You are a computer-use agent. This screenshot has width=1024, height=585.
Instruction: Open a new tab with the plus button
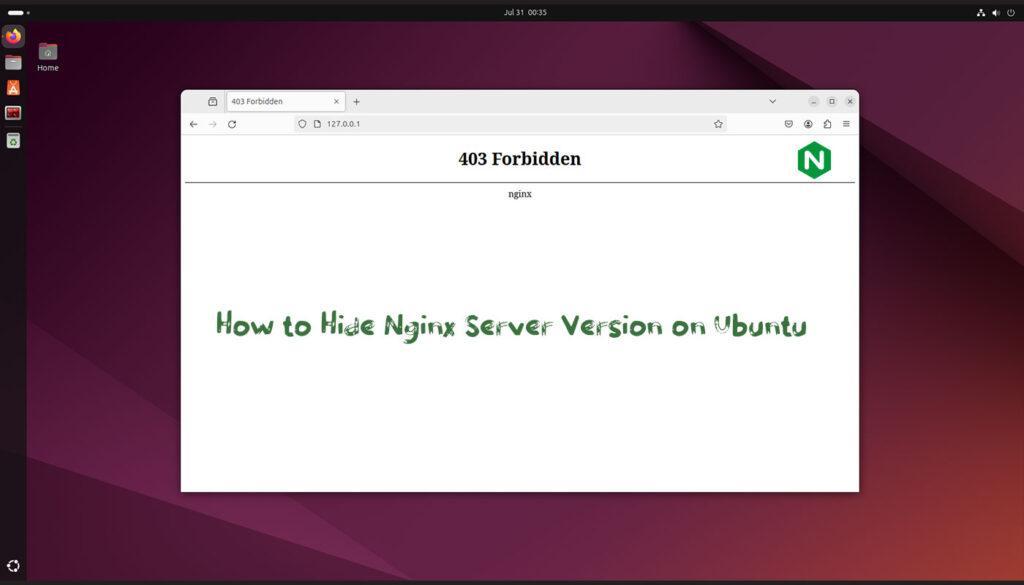coord(357,101)
